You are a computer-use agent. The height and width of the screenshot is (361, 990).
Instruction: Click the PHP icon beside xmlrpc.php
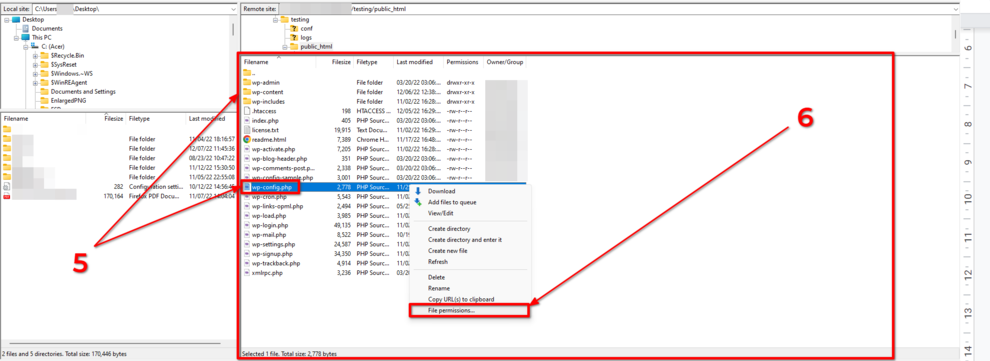(x=247, y=273)
